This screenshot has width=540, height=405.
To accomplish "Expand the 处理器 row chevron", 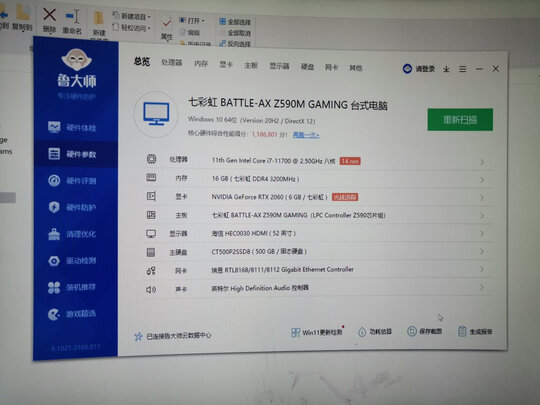I will point(482,162).
